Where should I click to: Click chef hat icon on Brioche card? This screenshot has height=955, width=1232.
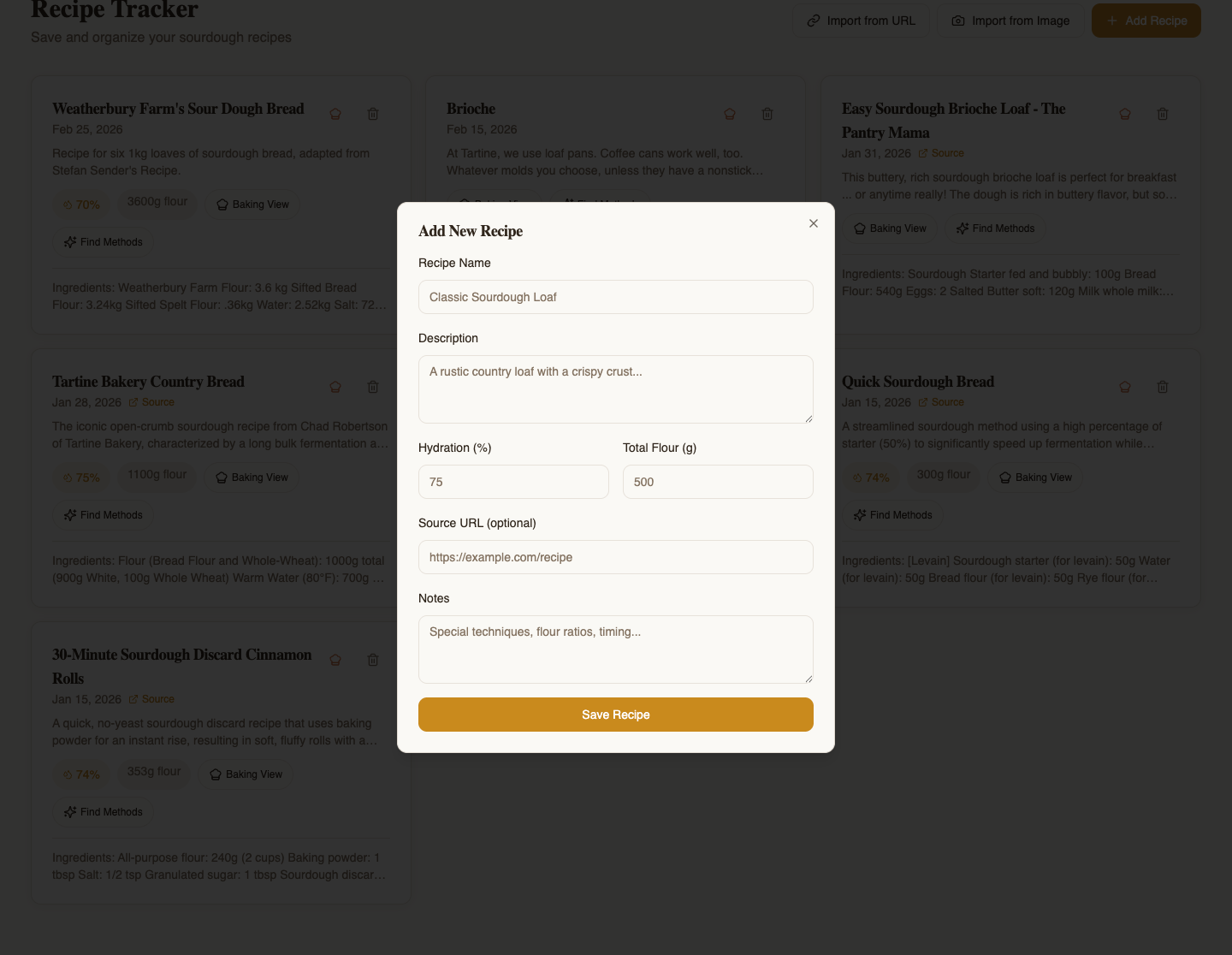pos(730,114)
